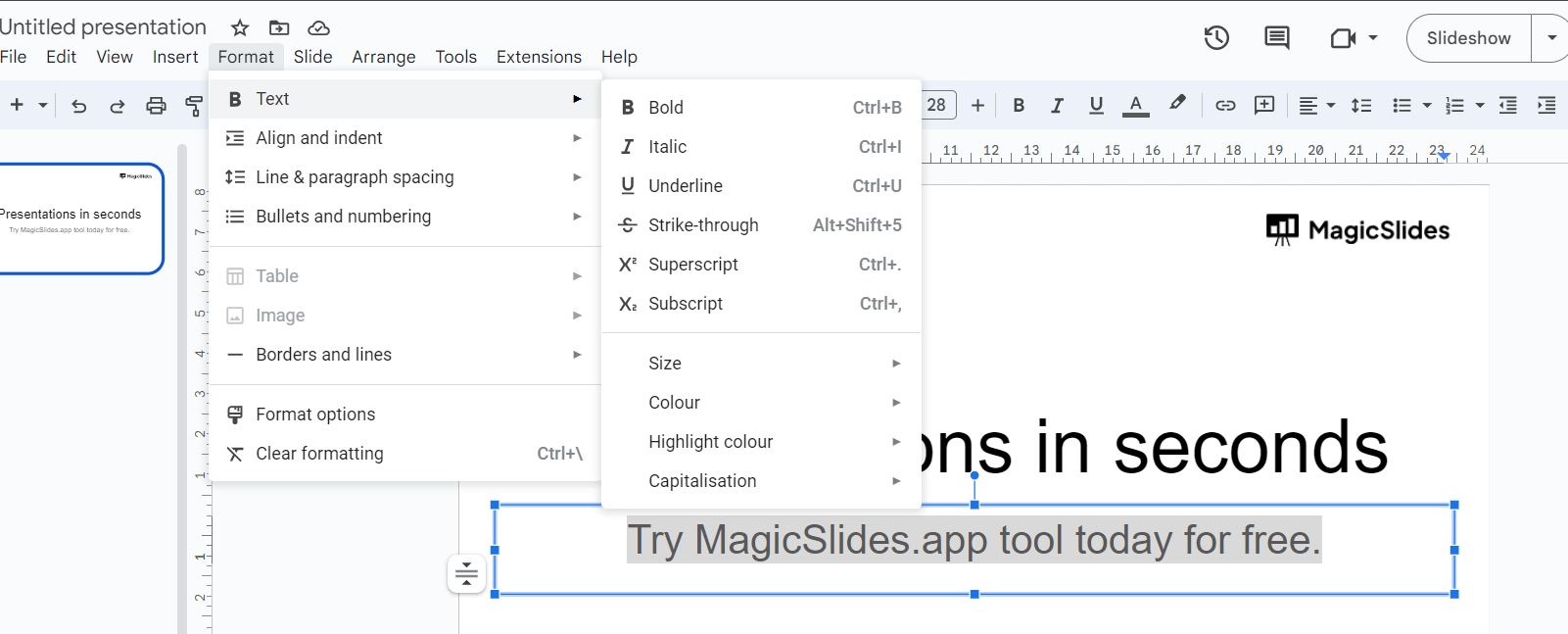This screenshot has height=634, width=1568.
Task: Open the text colour picker
Action: [1135, 105]
